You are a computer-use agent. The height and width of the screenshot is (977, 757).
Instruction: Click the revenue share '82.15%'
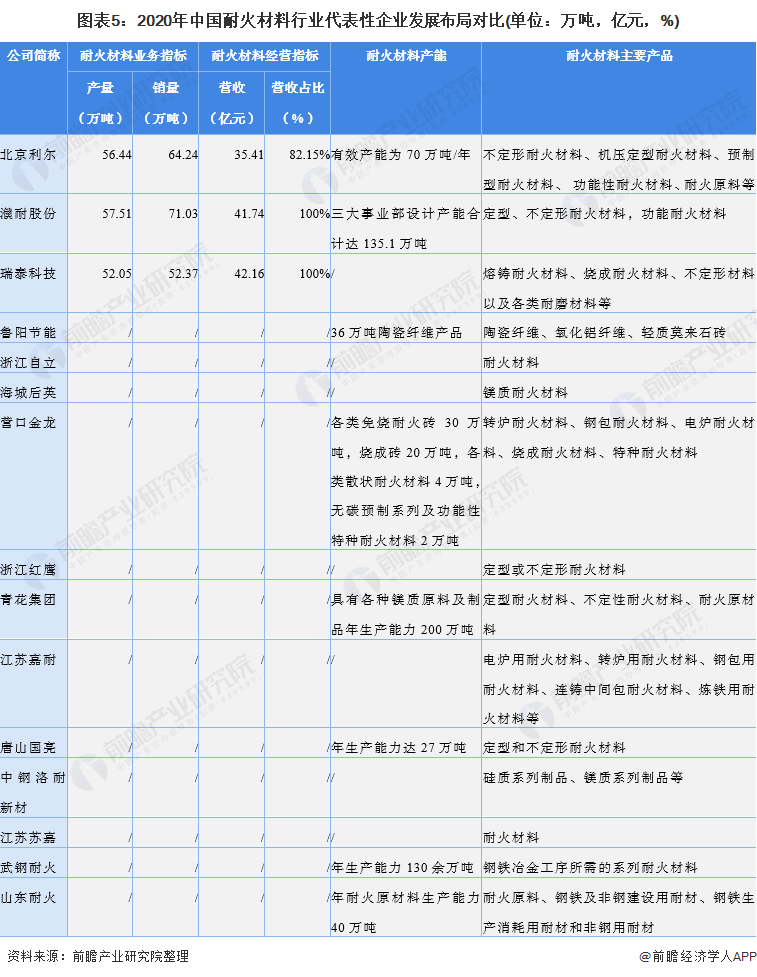click(309, 155)
